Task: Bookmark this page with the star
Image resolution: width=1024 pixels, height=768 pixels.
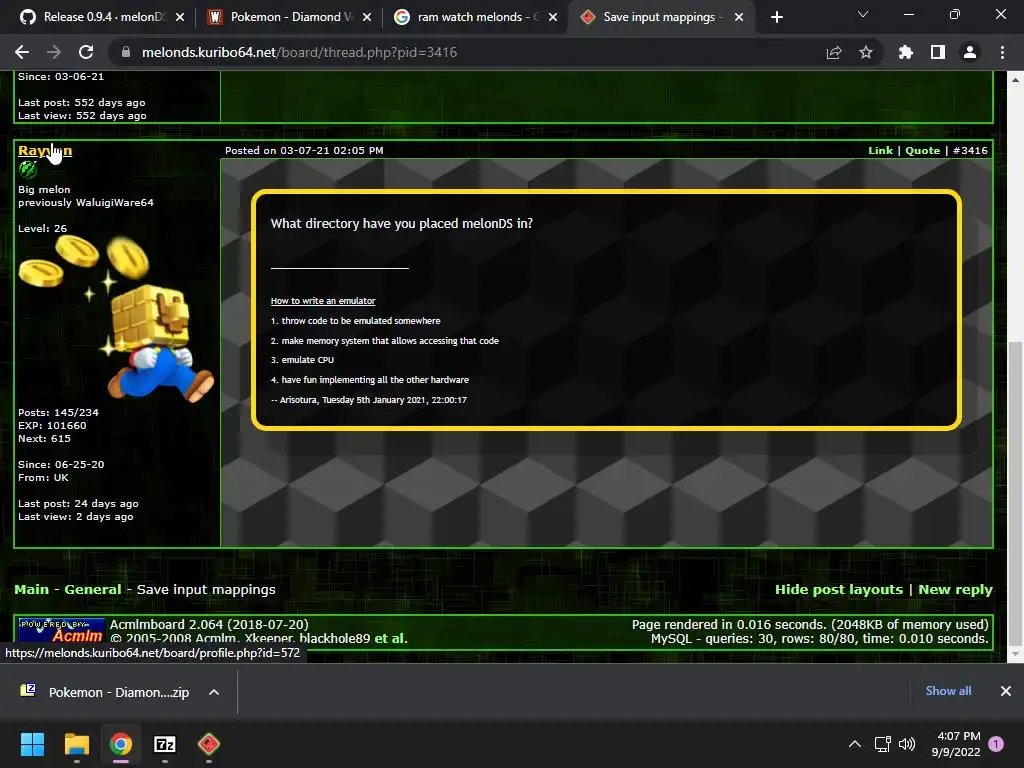Action: [866, 52]
